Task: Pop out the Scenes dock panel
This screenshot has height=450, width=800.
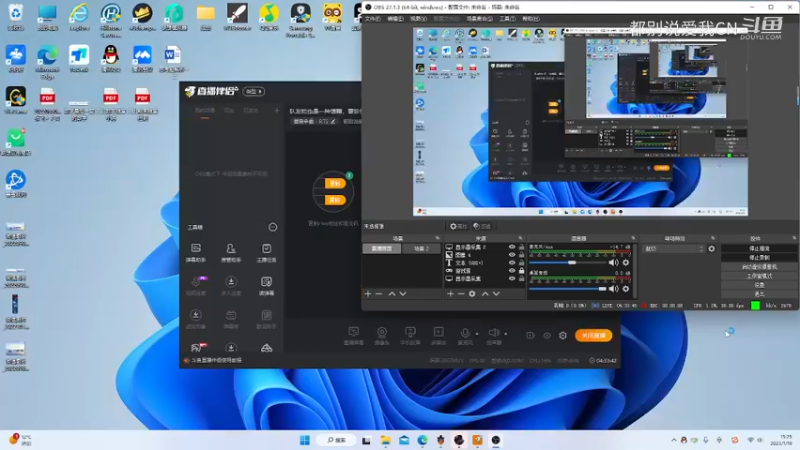Action: 437,238
